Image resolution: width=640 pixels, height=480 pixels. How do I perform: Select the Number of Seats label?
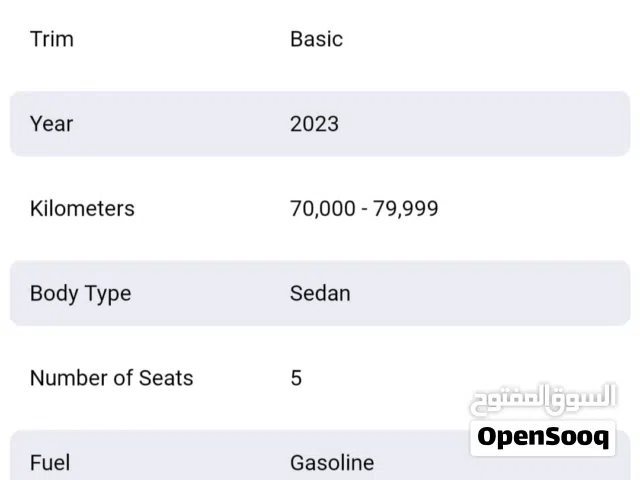point(111,378)
